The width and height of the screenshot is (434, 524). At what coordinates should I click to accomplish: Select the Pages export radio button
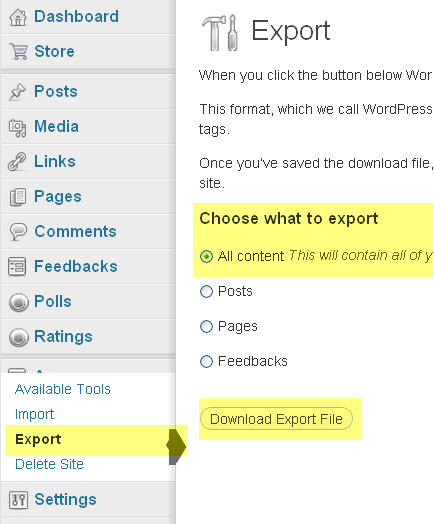click(206, 326)
